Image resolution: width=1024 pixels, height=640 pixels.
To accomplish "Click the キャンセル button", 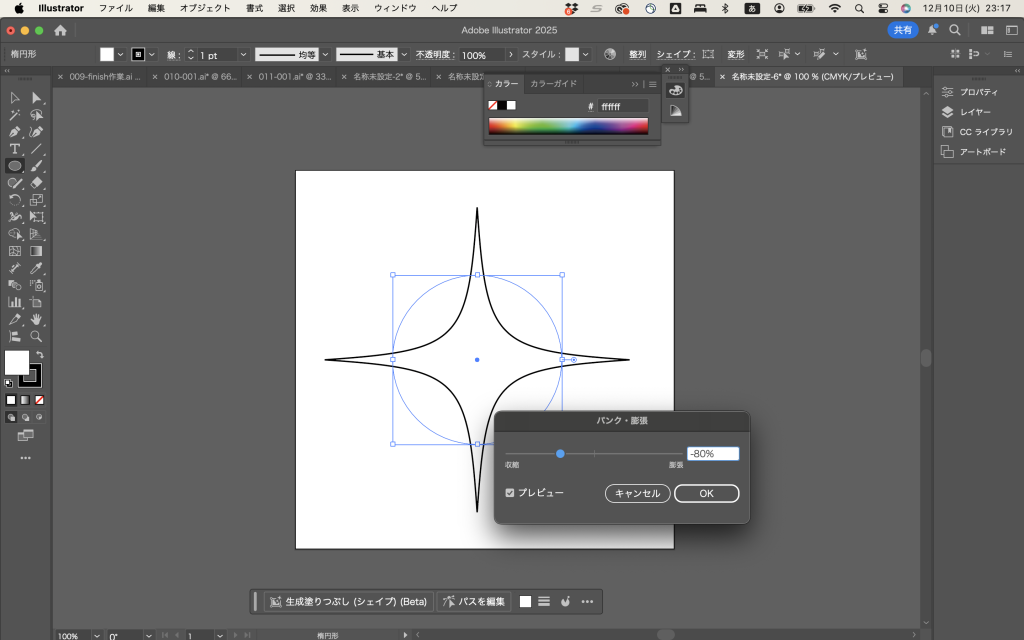I will [637, 493].
